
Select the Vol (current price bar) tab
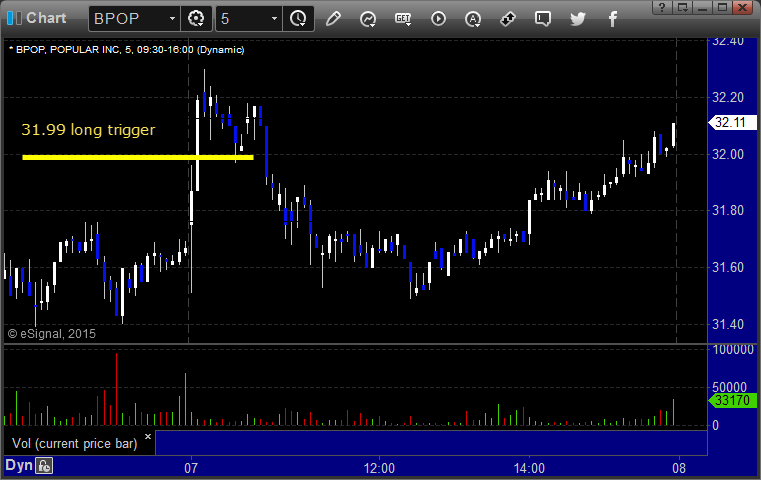(x=75, y=444)
